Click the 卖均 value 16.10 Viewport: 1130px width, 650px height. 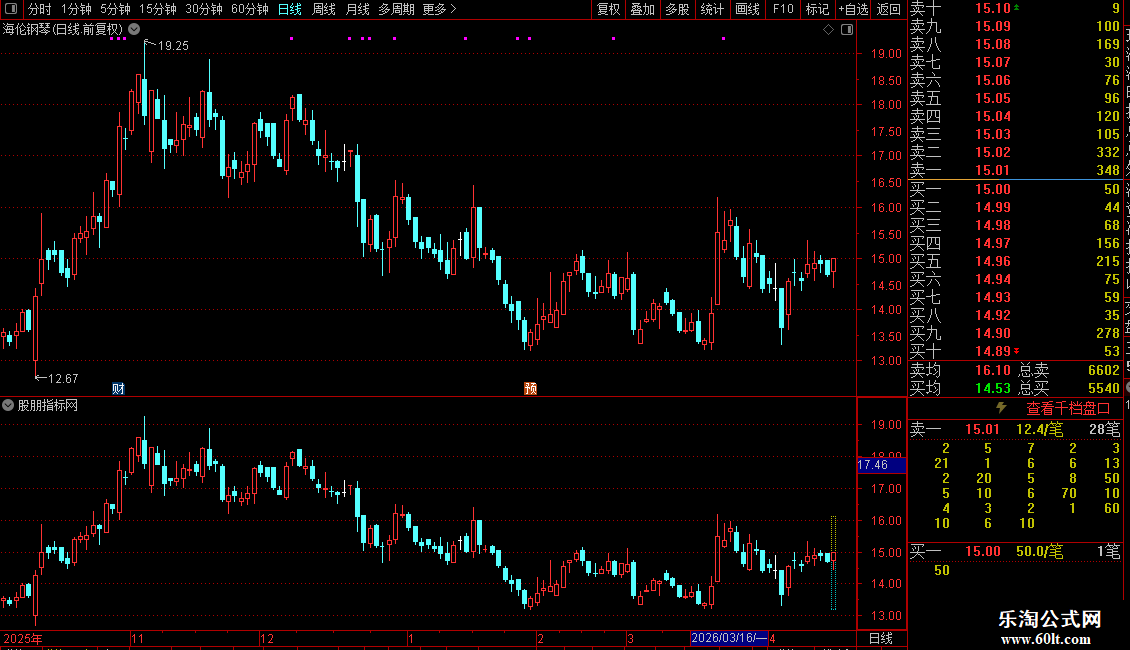coord(992,370)
